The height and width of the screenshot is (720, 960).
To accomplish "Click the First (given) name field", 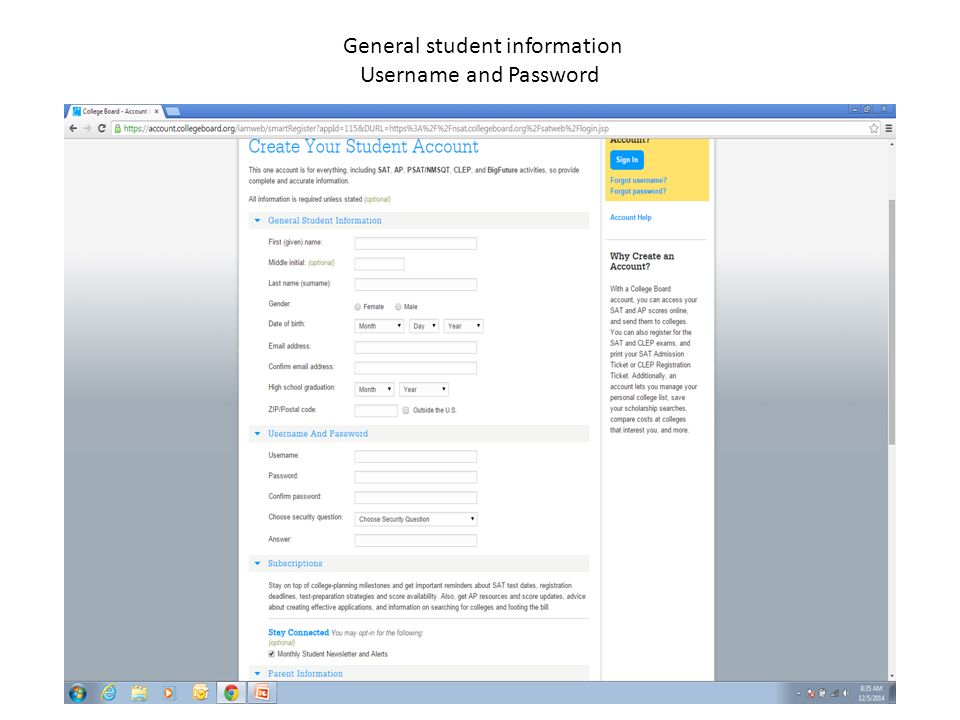I will 416,243.
